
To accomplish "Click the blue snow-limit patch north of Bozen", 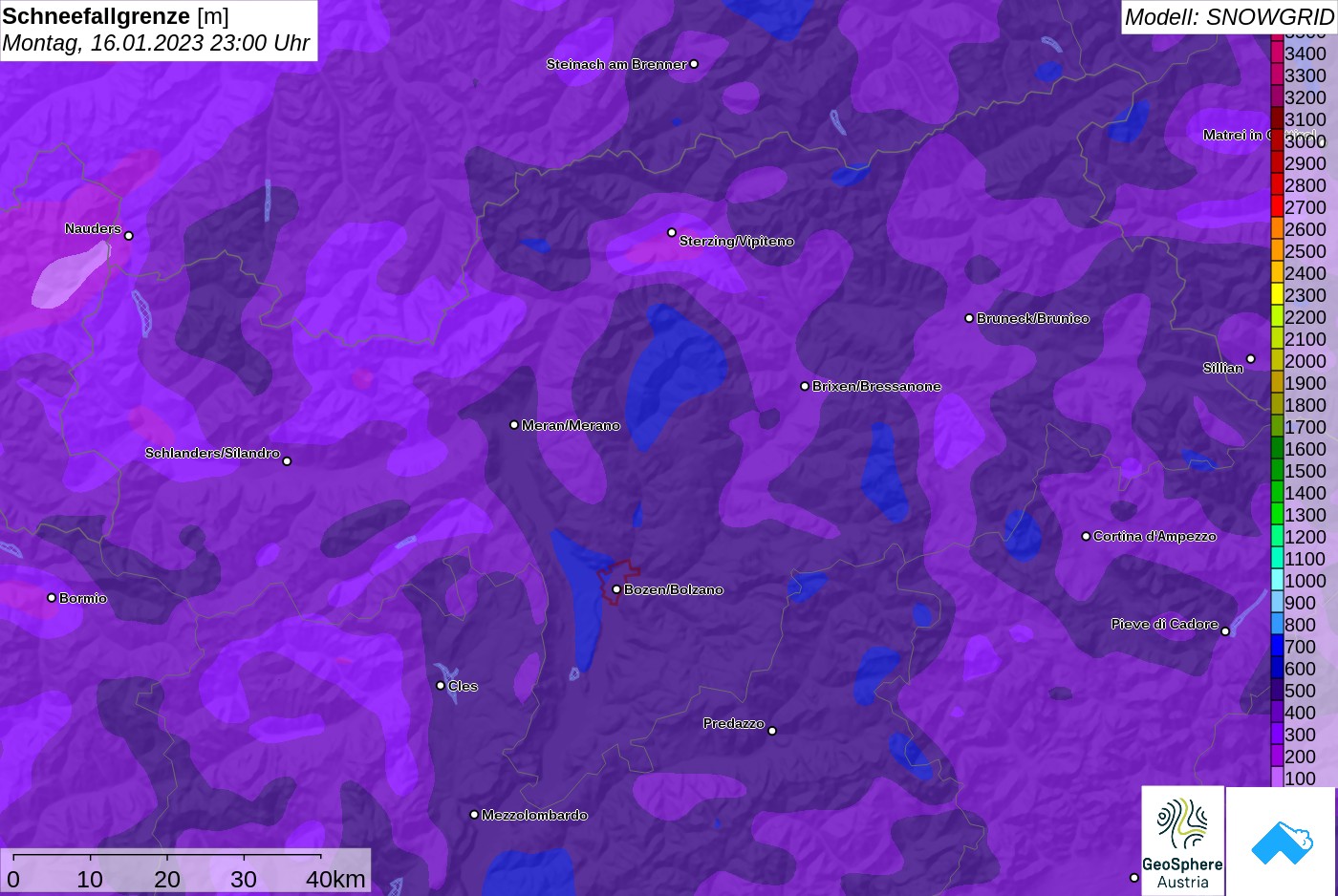I will click(677, 375).
